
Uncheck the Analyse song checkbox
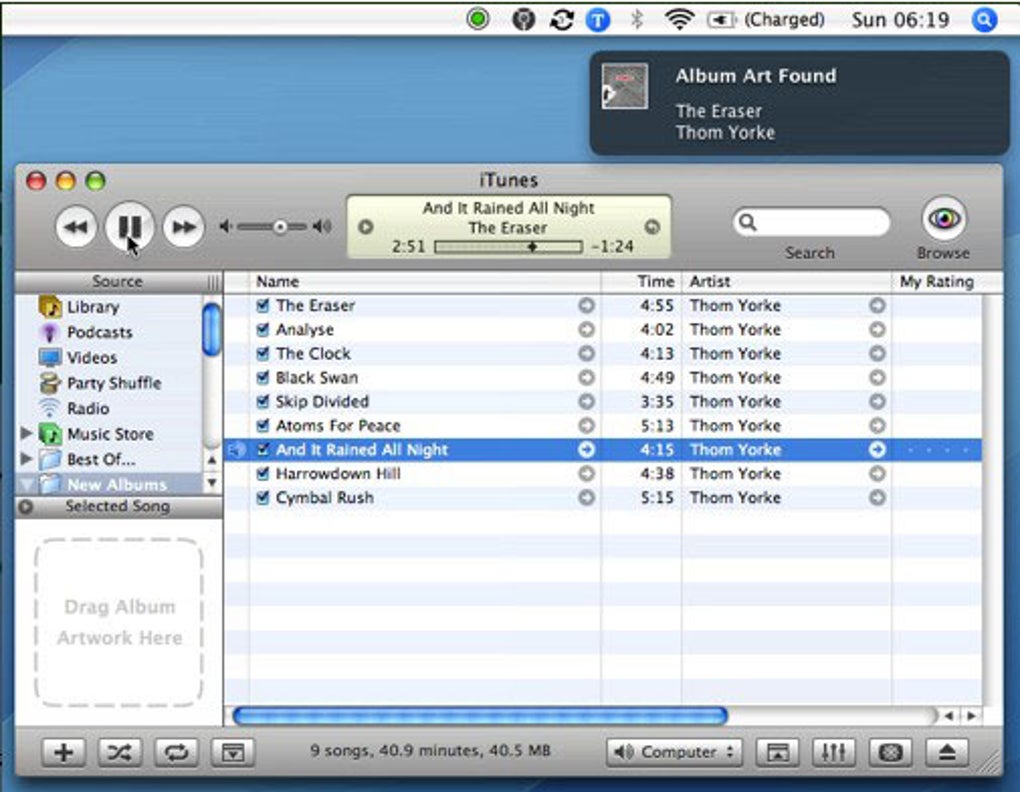click(263, 329)
